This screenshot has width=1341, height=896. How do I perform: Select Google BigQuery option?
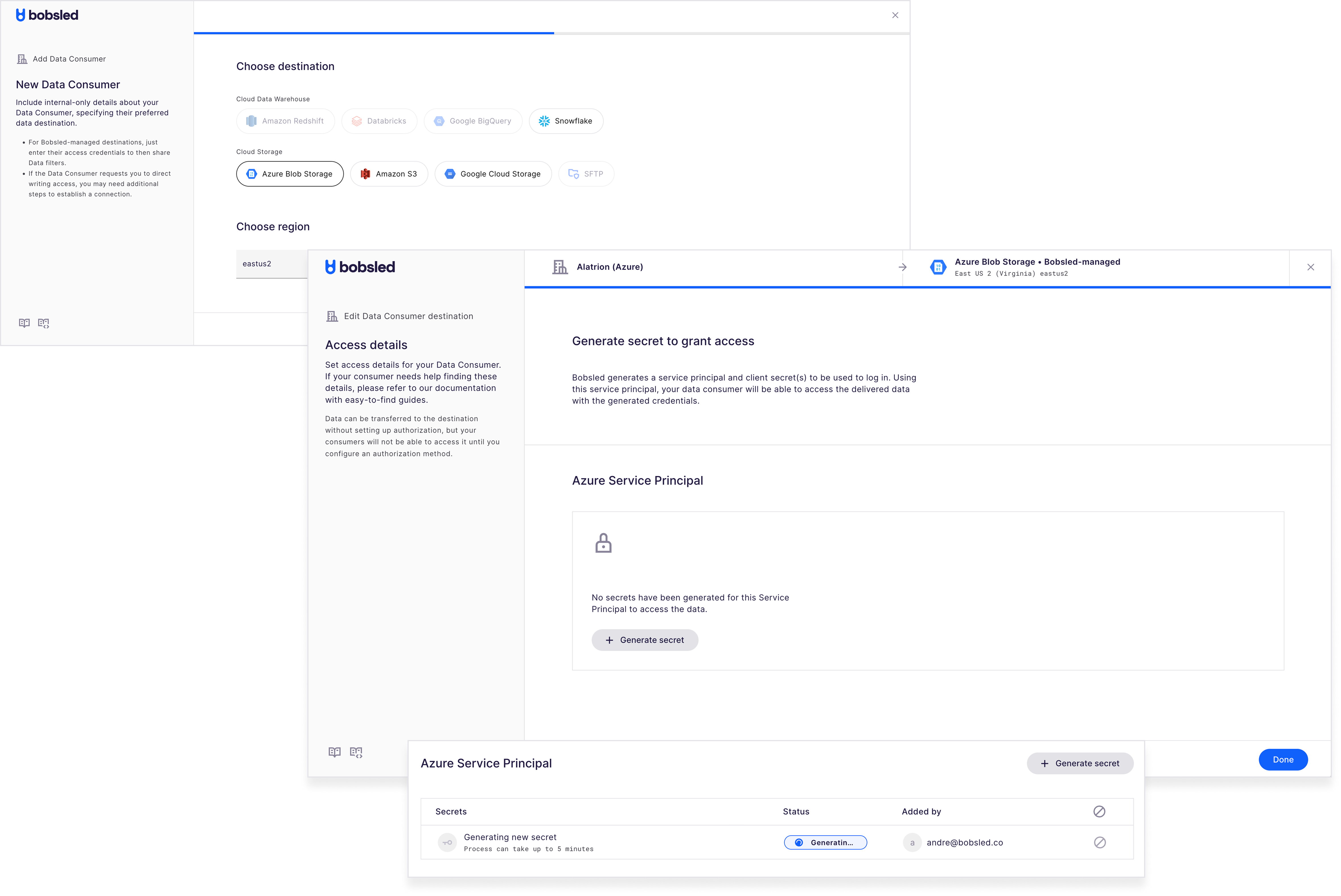(472, 121)
